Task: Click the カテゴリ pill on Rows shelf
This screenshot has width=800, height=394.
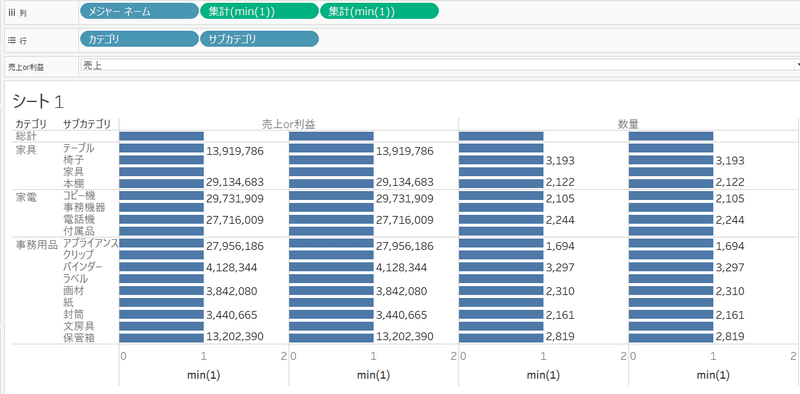Action: (x=139, y=39)
